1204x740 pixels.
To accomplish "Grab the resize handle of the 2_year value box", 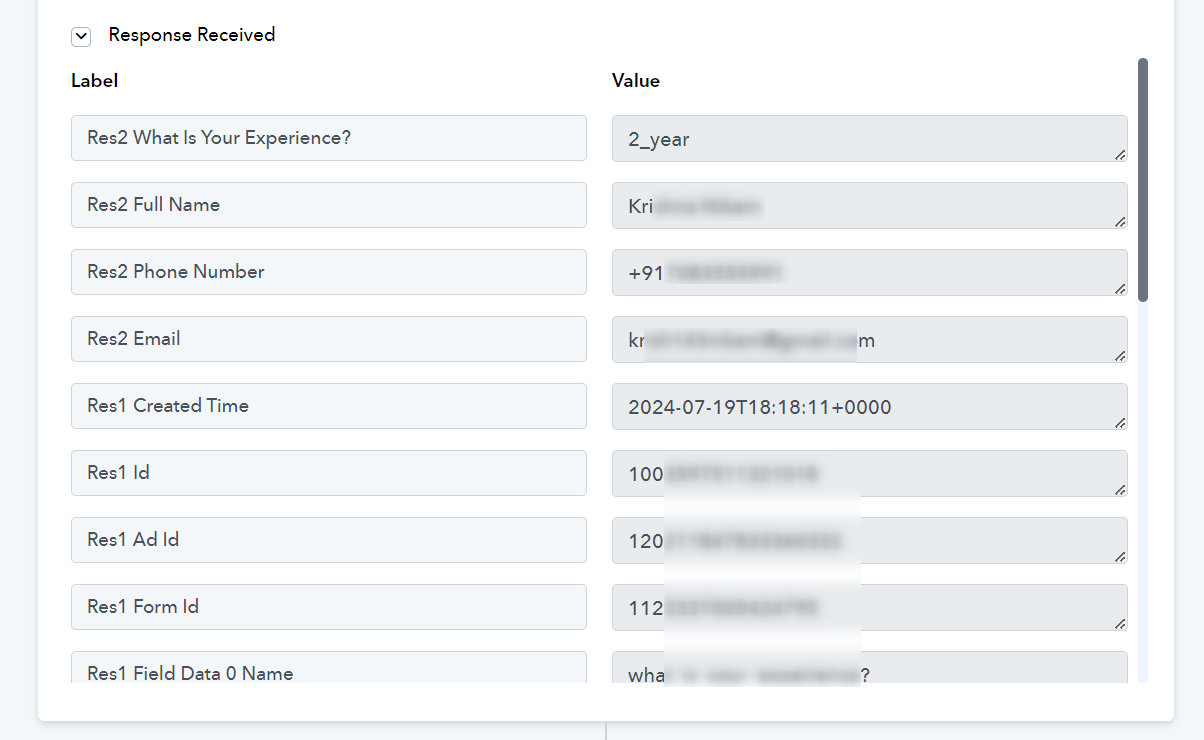I will point(1120,154).
